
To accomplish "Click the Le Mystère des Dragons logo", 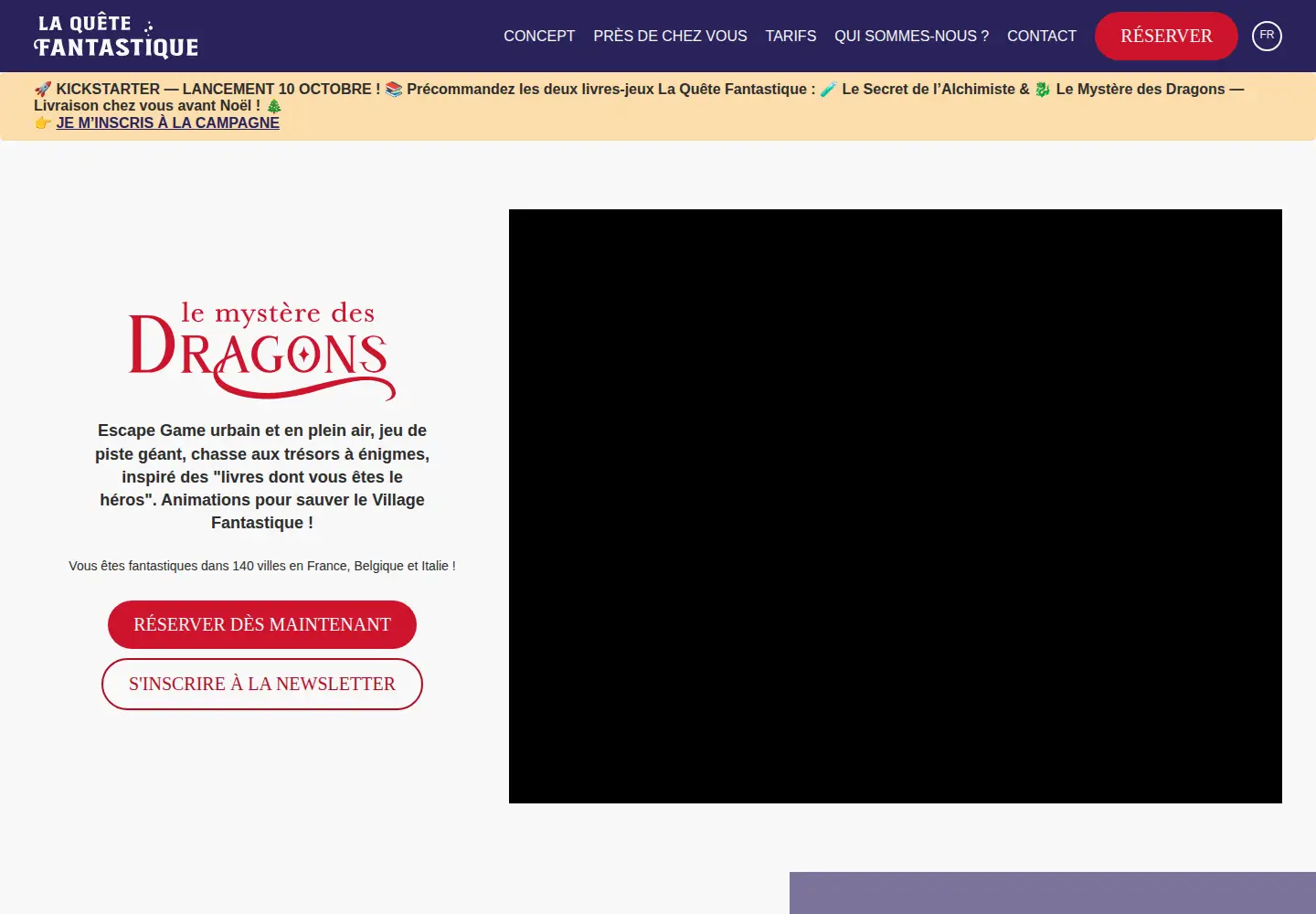I will (262, 351).
